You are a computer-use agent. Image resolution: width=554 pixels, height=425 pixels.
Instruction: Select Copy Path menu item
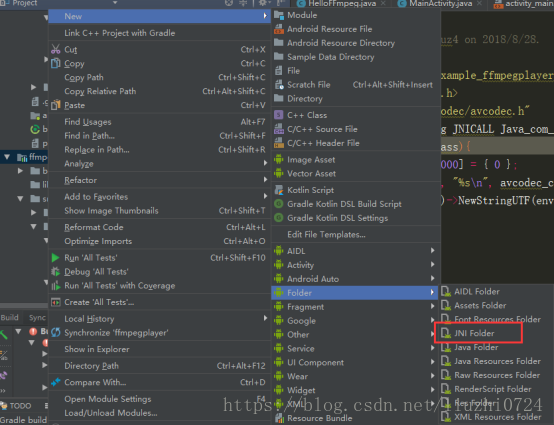(x=159, y=77)
